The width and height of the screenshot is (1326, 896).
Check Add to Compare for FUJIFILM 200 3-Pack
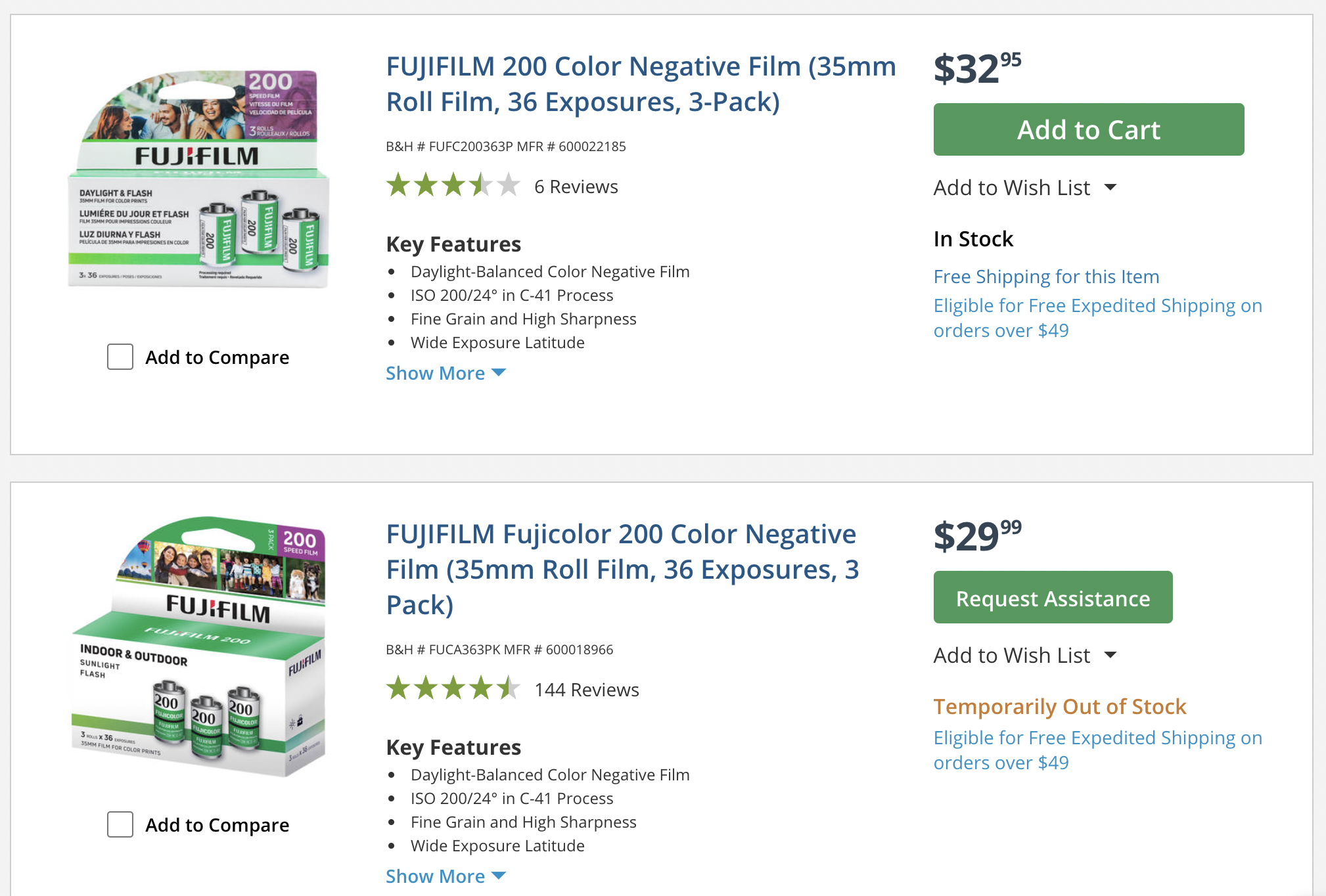(120, 357)
